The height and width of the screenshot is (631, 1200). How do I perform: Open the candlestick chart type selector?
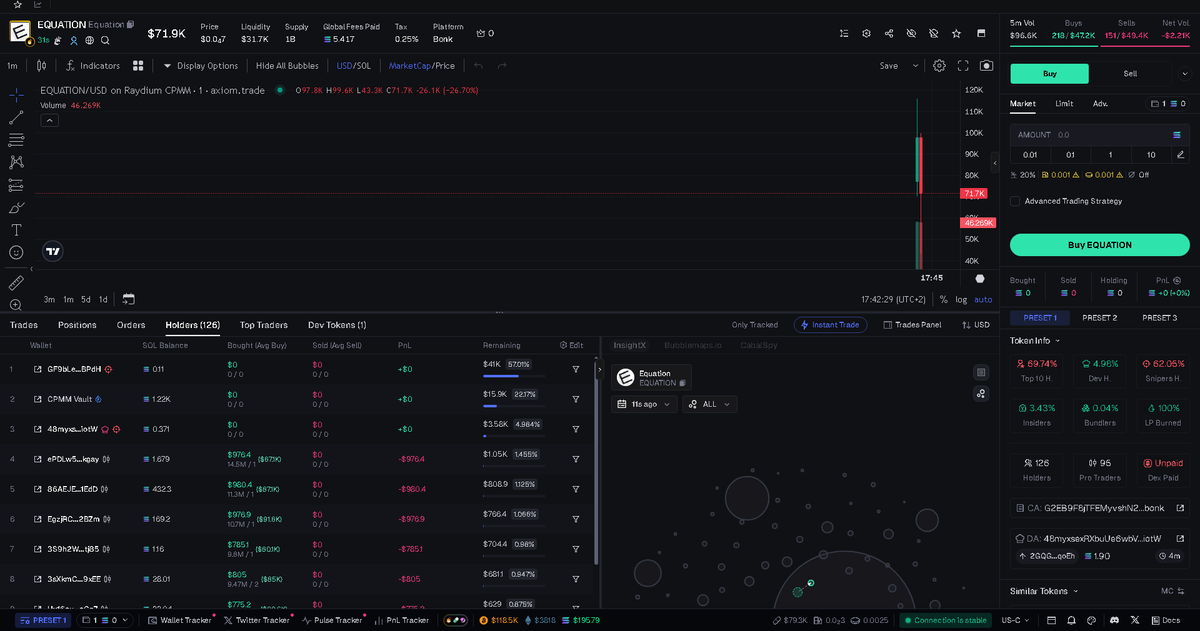click(41, 66)
